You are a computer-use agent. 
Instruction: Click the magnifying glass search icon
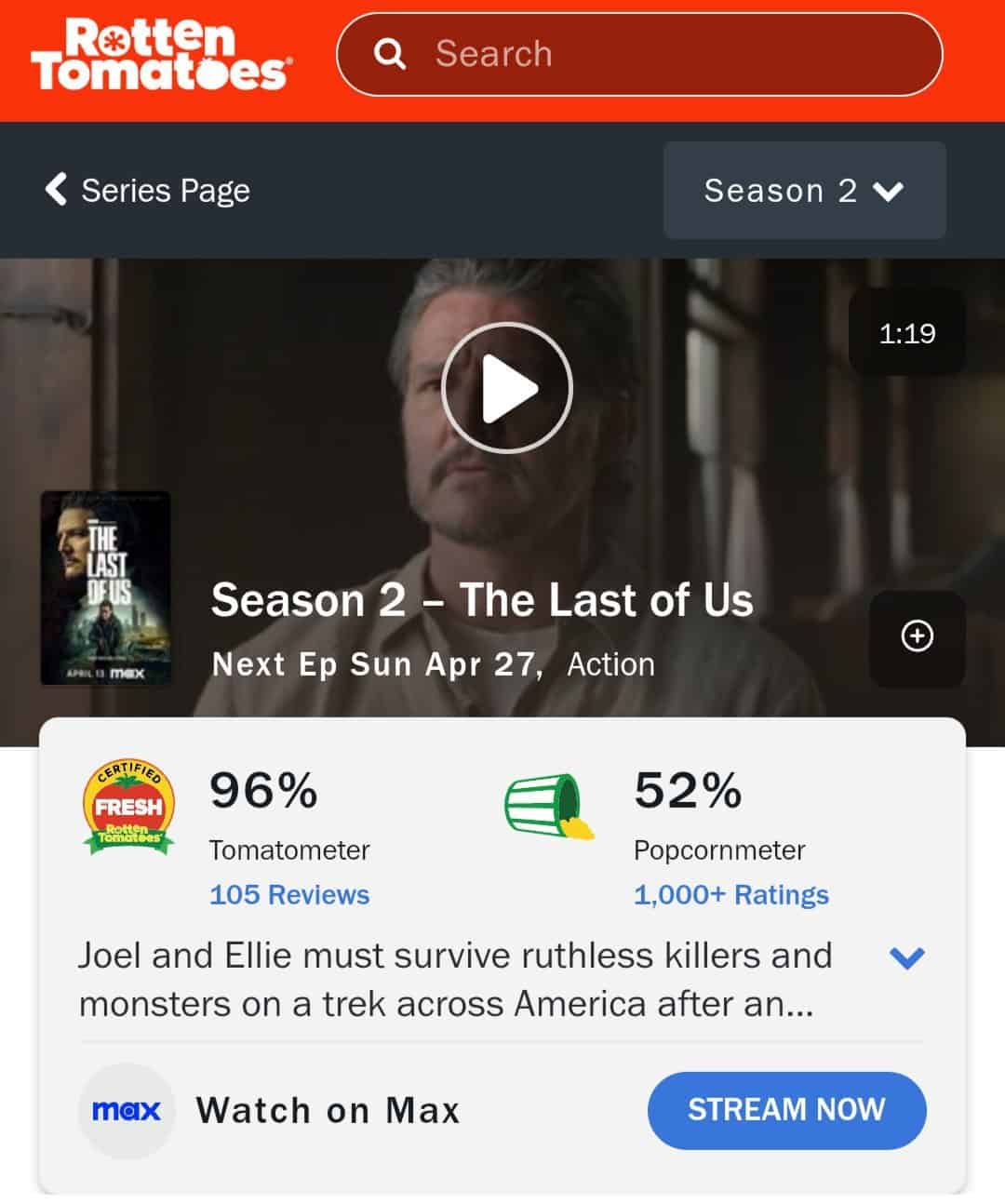click(x=390, y=54)
